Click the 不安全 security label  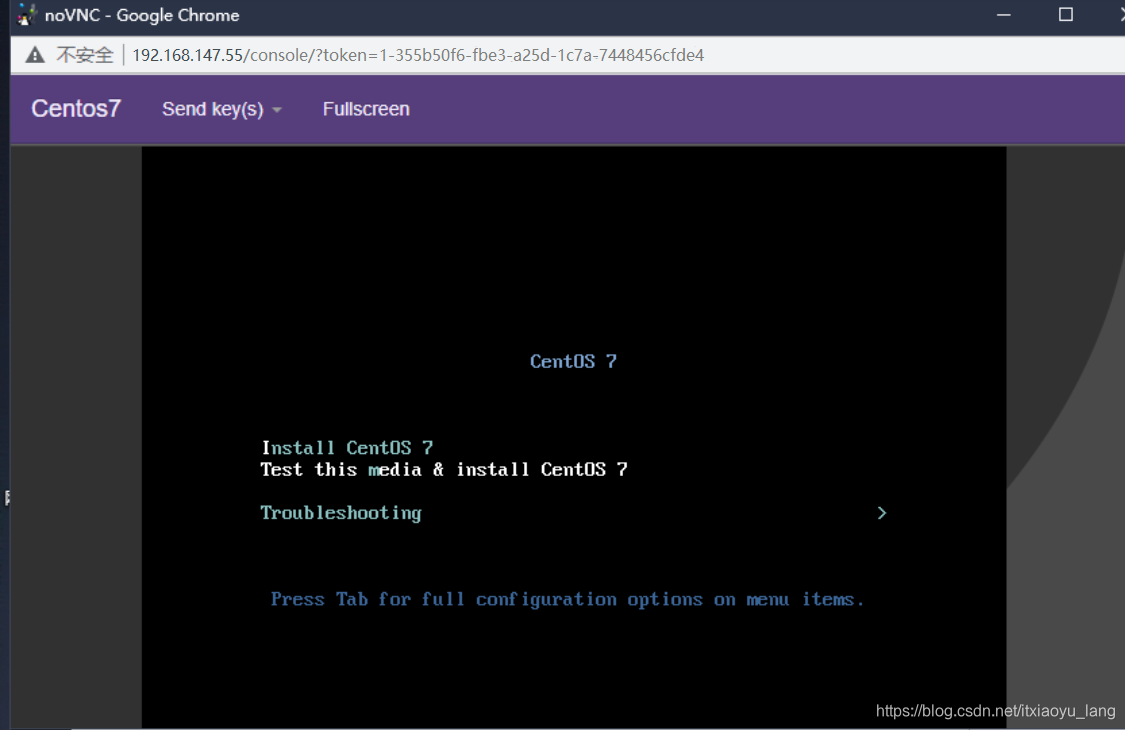coord(85,55)
